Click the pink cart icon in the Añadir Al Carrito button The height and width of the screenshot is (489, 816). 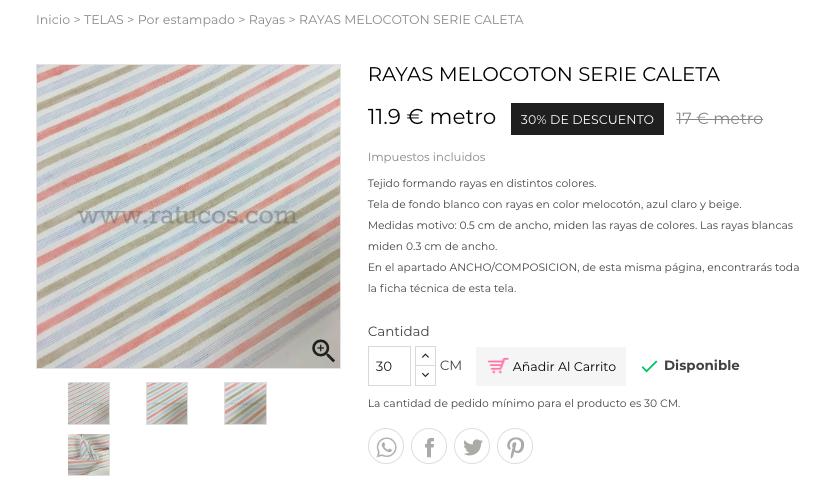498,366
